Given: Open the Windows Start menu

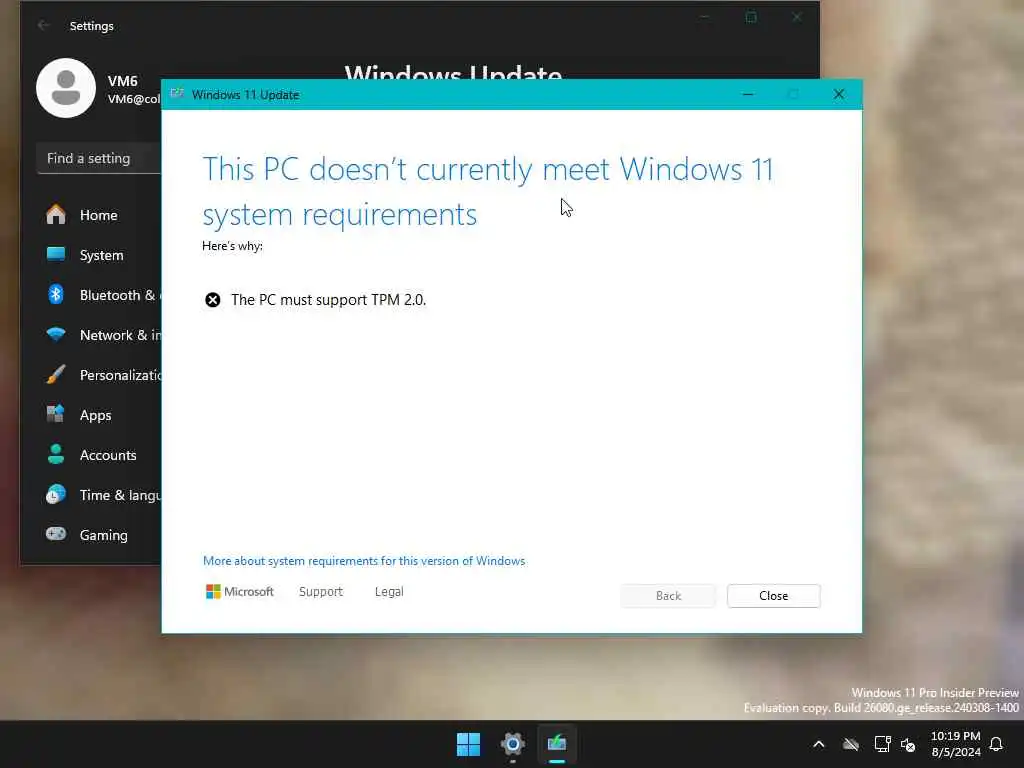Looking at the screenshot, I should tap(468, 744).
